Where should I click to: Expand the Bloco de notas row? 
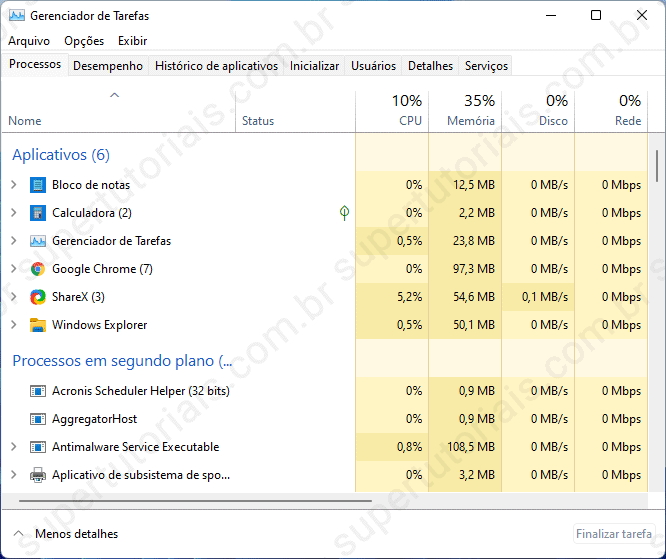click(x=14, y=185)
